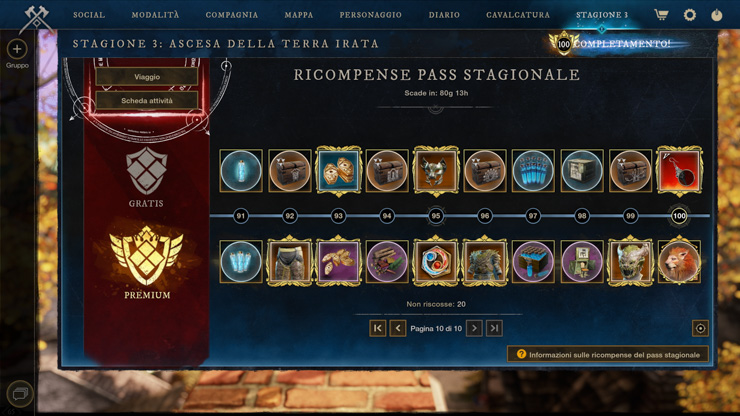This screenshot has width=740, height=416.
Task: Open Informazioni sulle ricompense del pass stagionale
Action: 608,355
